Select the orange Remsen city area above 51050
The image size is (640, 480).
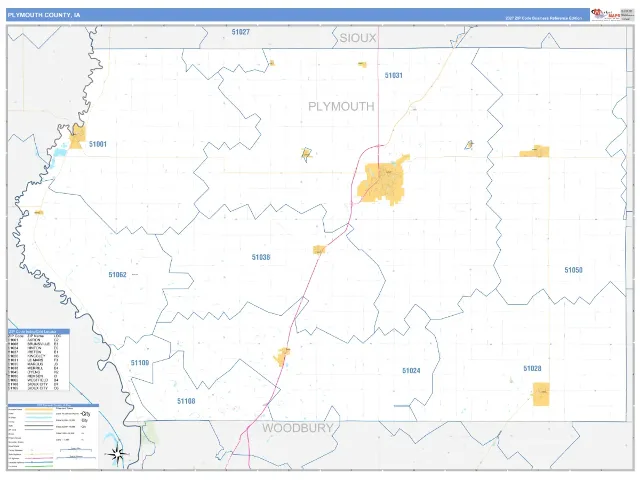coord(534,151)
